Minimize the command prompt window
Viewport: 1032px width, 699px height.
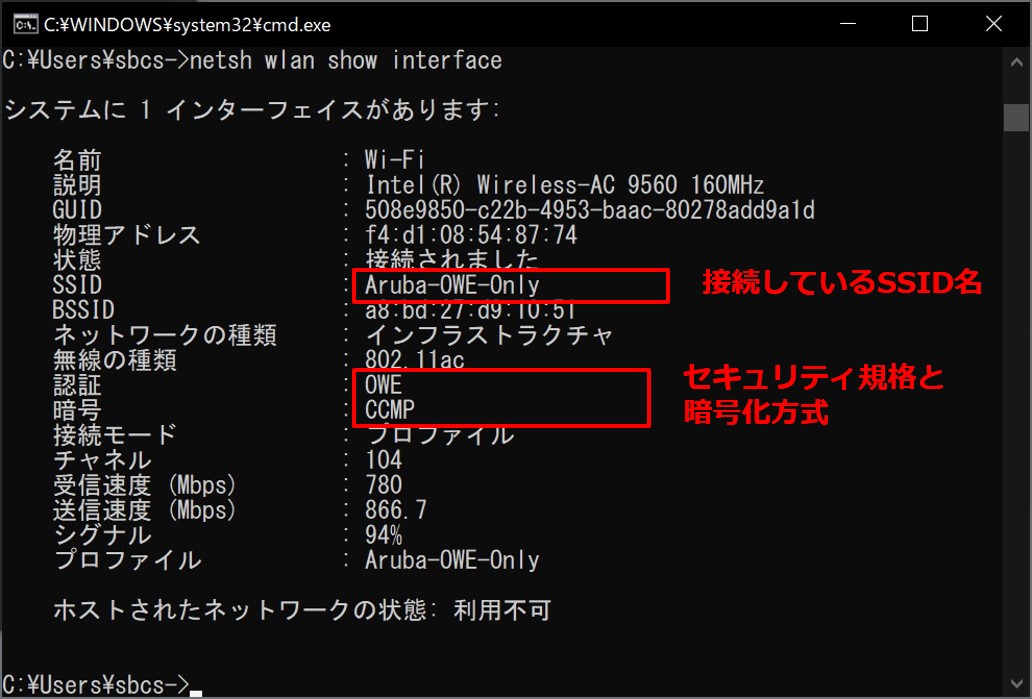point(849,24)
